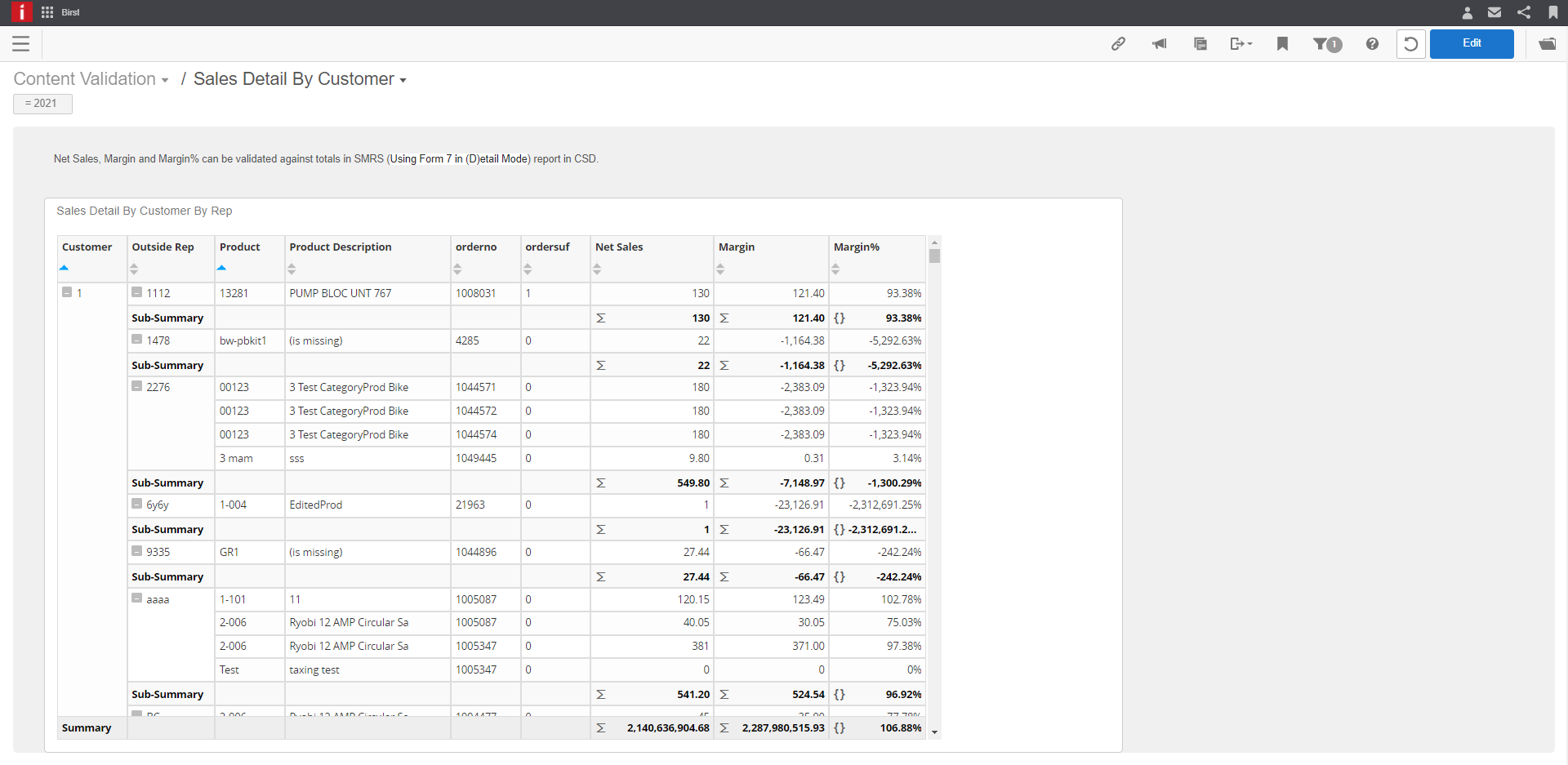The image size is (1568, 765).
Task: Click the Birst app launcher grid icon
Action: pyautogui.click(x=47, y=12)
